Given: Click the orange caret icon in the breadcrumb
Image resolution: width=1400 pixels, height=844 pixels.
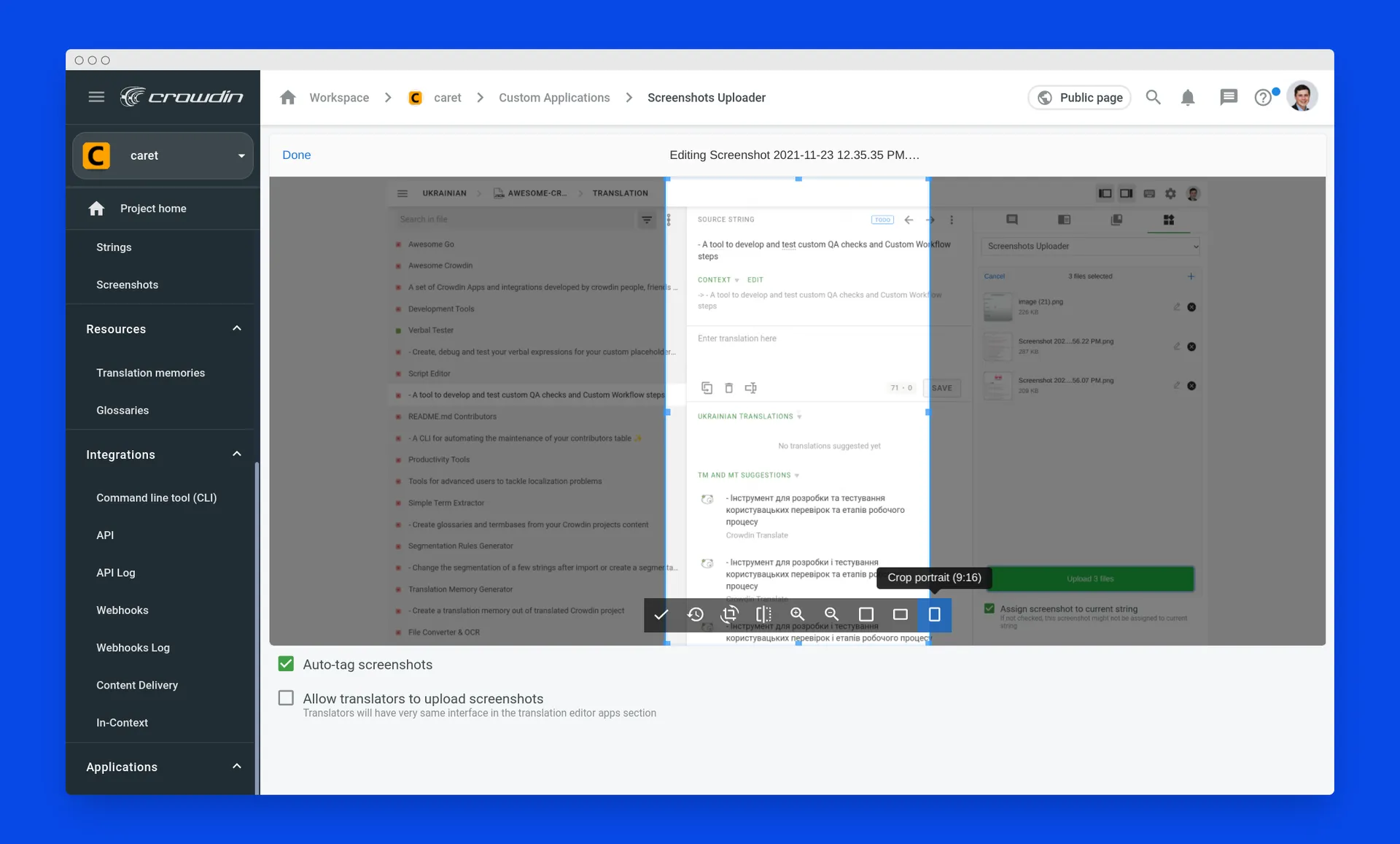Looking at the screenshot, I should coord(416,98).
